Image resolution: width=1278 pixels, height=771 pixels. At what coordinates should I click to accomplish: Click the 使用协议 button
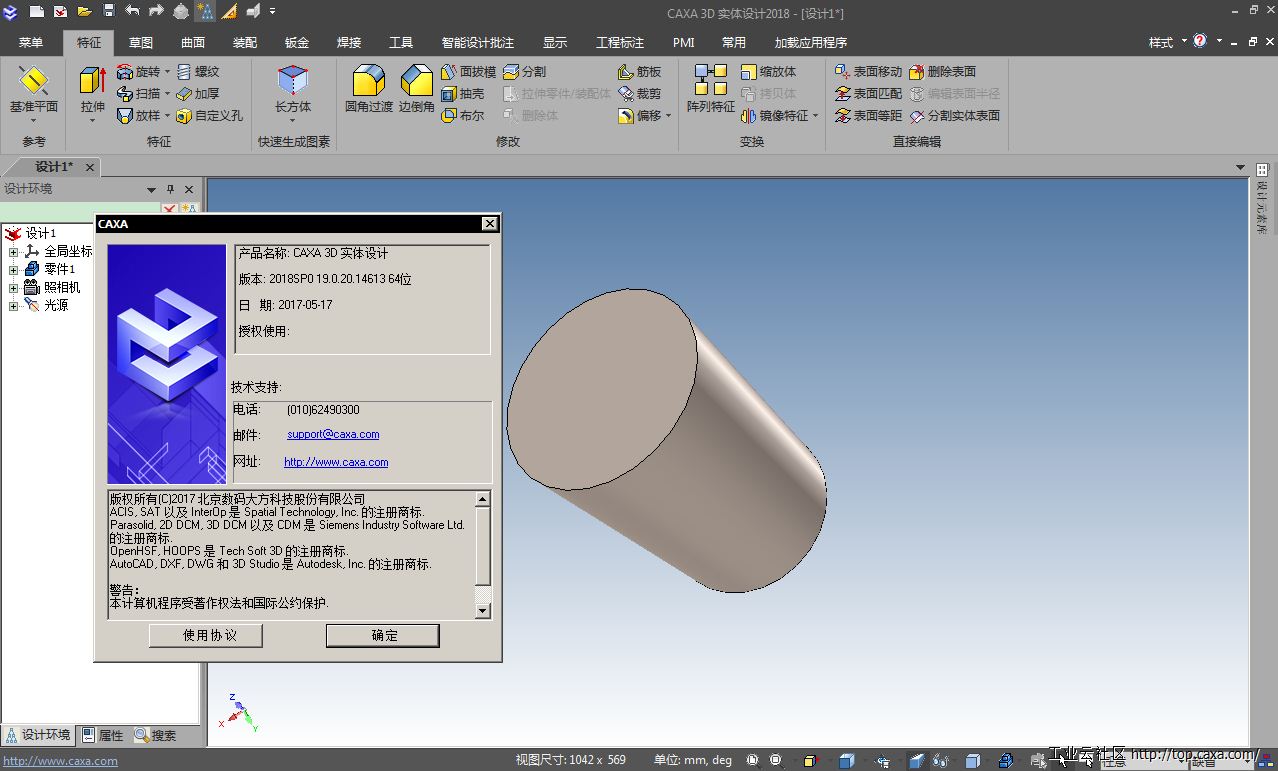tap(206, 635)
